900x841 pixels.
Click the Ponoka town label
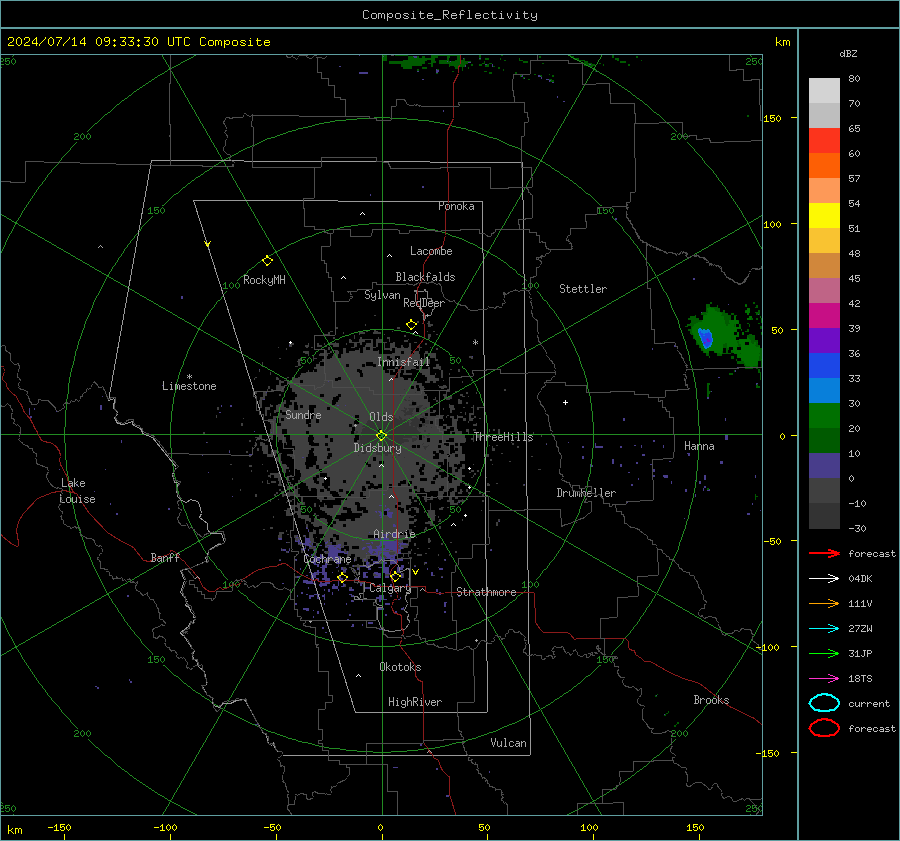(x=456, y=206)
